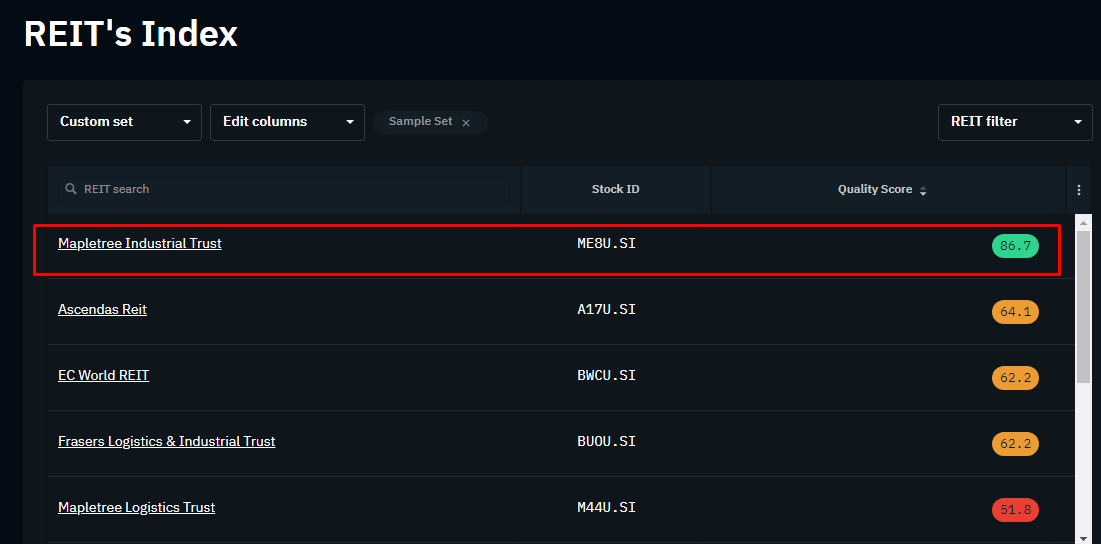Click the Sample Set chip label

coord(420,121)
